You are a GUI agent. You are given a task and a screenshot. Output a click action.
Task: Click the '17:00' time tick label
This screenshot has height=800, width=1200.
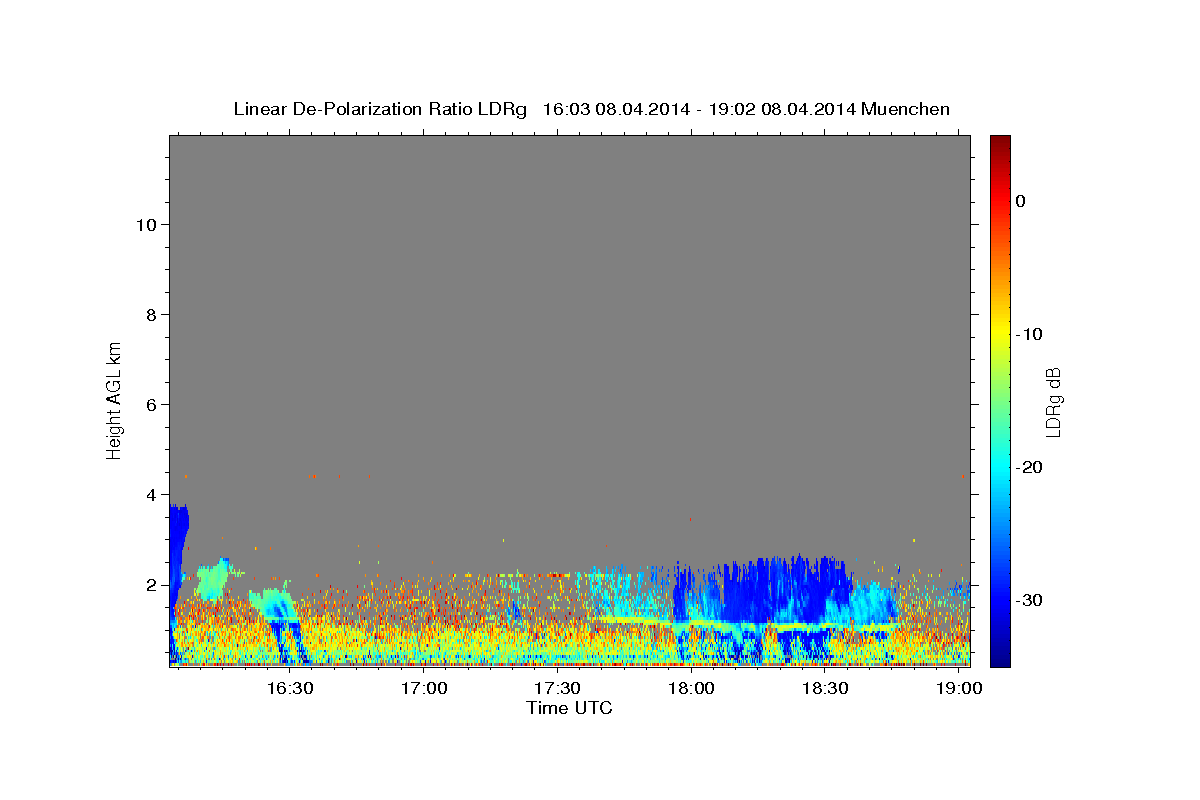click(x=424, y=689)
